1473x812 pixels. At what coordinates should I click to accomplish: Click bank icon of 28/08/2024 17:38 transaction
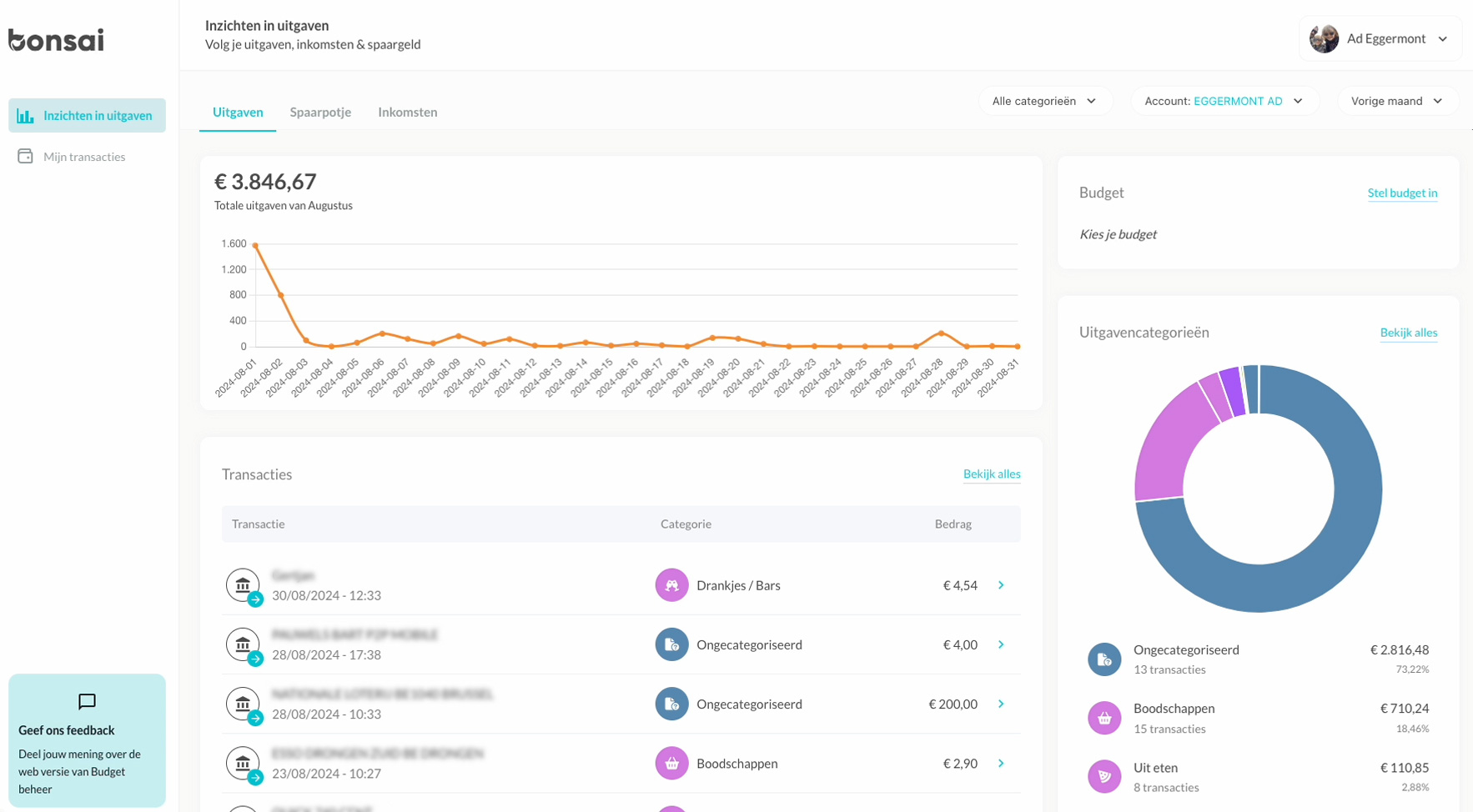(243, 644)
